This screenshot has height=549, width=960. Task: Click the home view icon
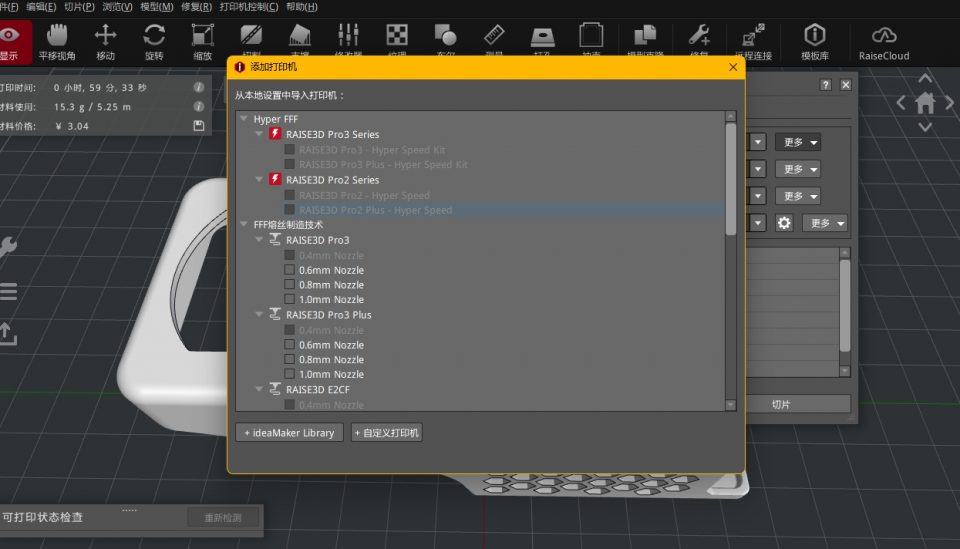click(x=925, y=103)
